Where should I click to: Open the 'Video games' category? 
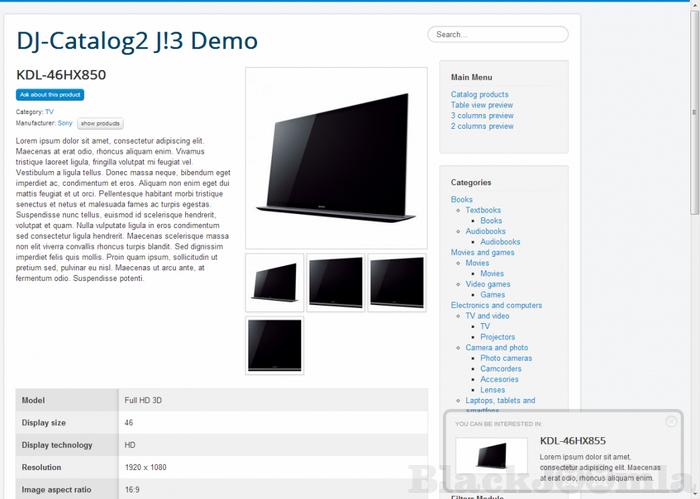pos(487,284)
